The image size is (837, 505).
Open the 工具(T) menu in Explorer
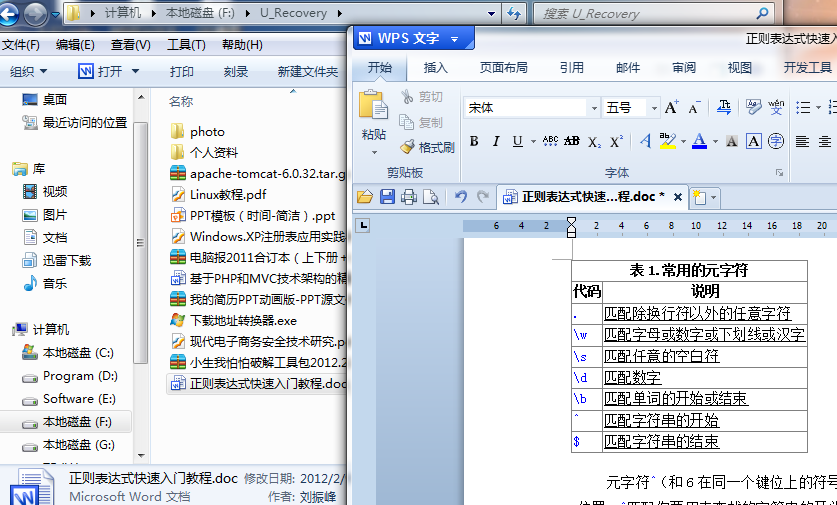(x=186, y=45)
